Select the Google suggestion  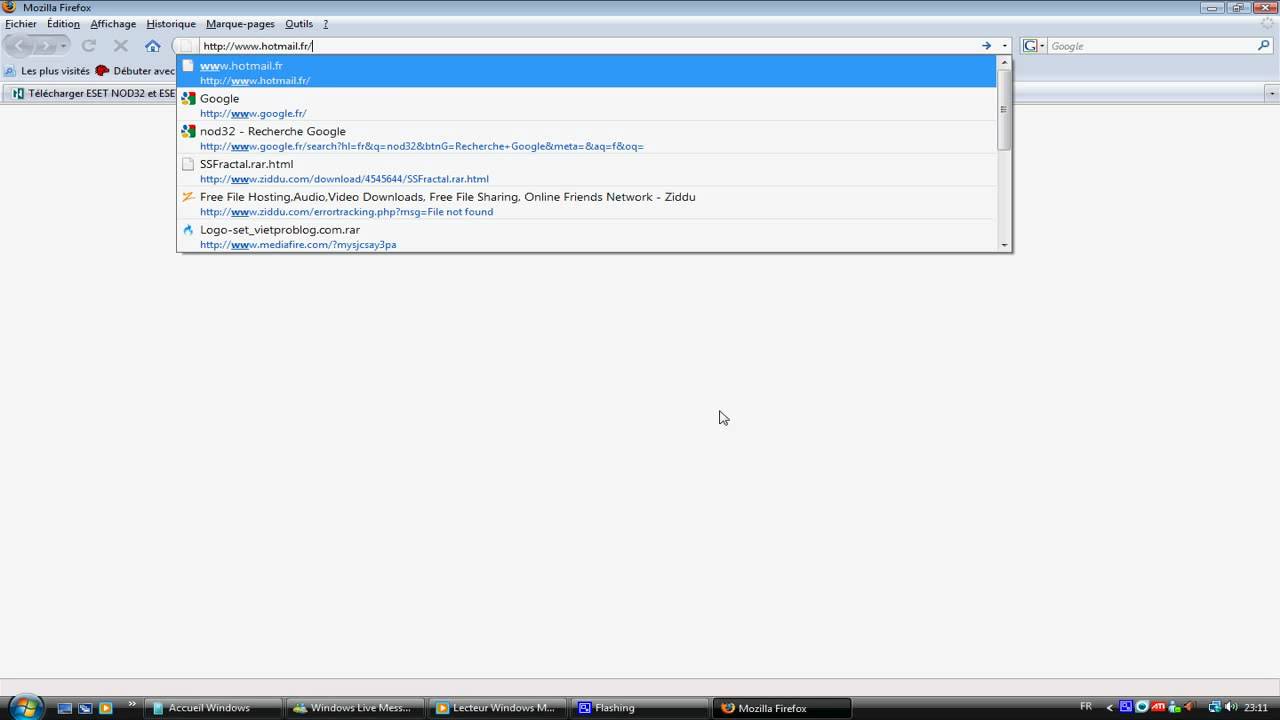tap(587, 105)
